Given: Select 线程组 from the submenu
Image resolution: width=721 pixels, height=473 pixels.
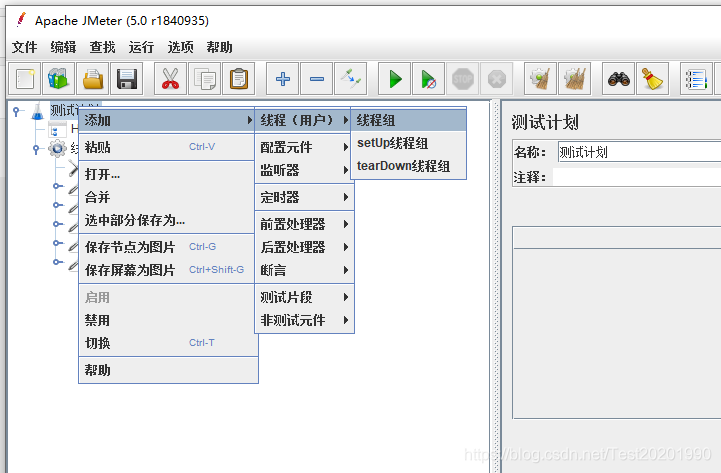Looking at the screenshot, I should [409, 120].
